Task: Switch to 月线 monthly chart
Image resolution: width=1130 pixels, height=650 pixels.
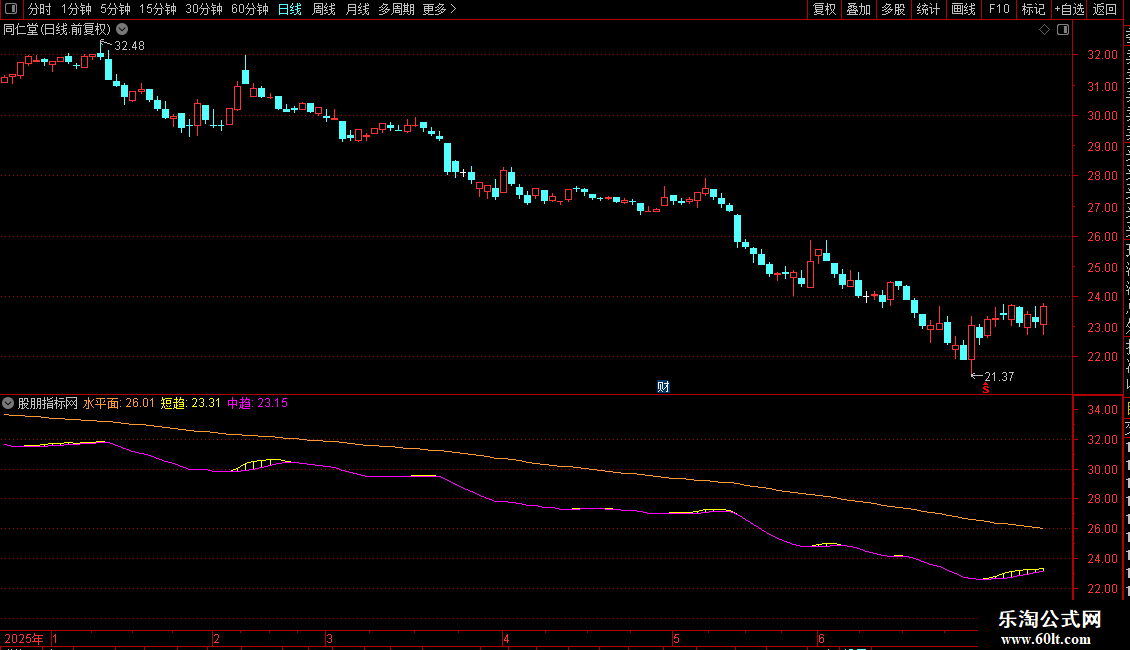Action: (x=357, y=9)
